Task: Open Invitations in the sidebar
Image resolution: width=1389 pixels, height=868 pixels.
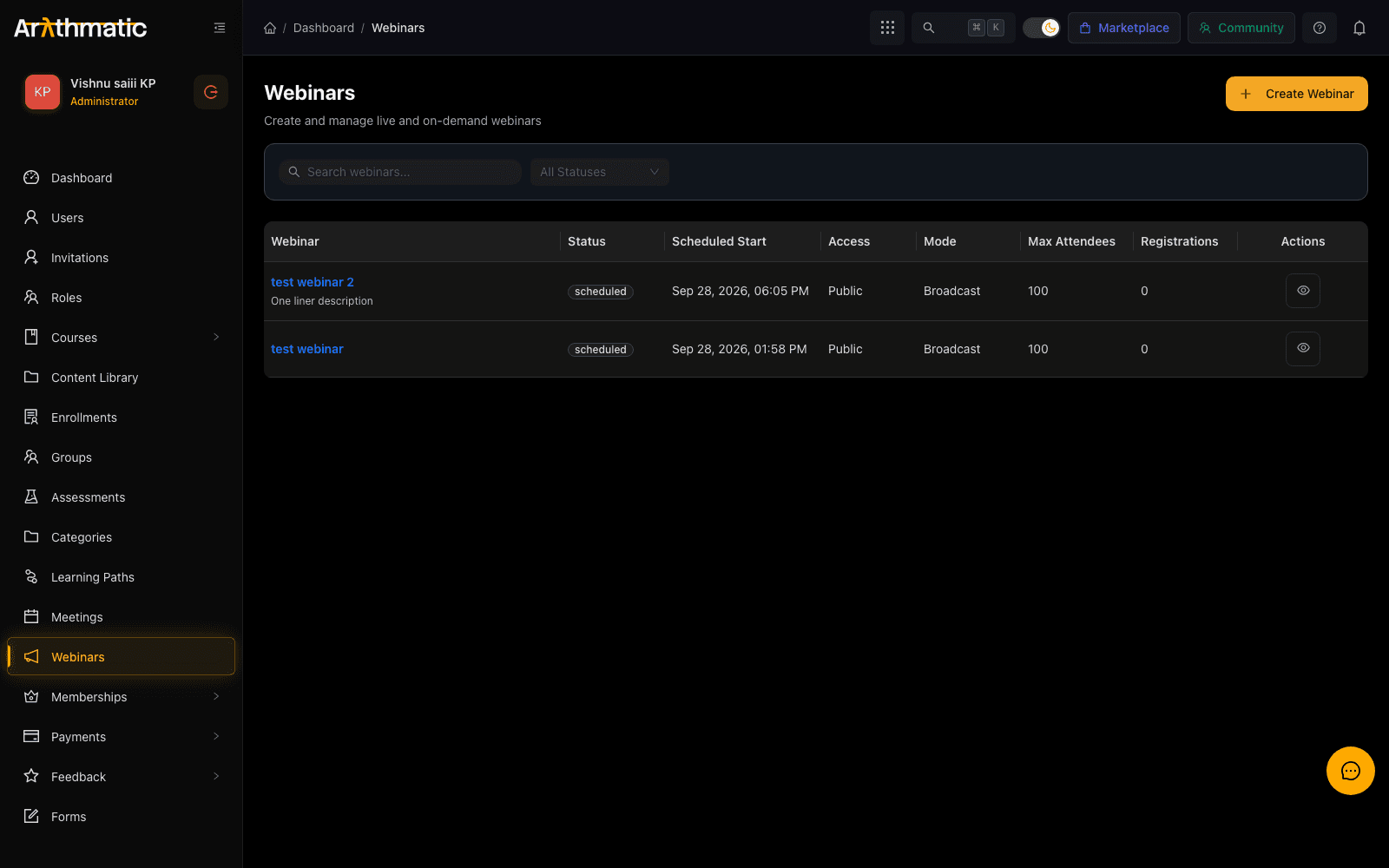Action: tap(122, 258)
